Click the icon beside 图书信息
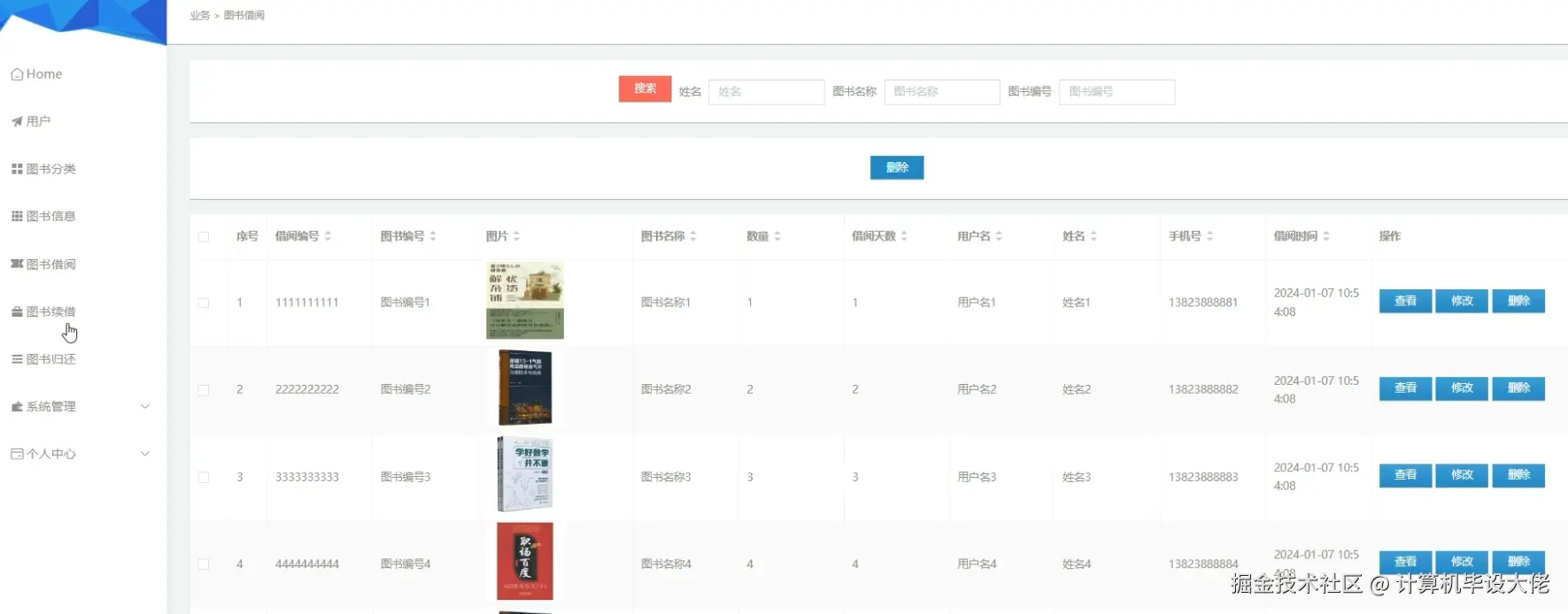The height and width of the screenshot is (614, 1568). pos(17,216)
